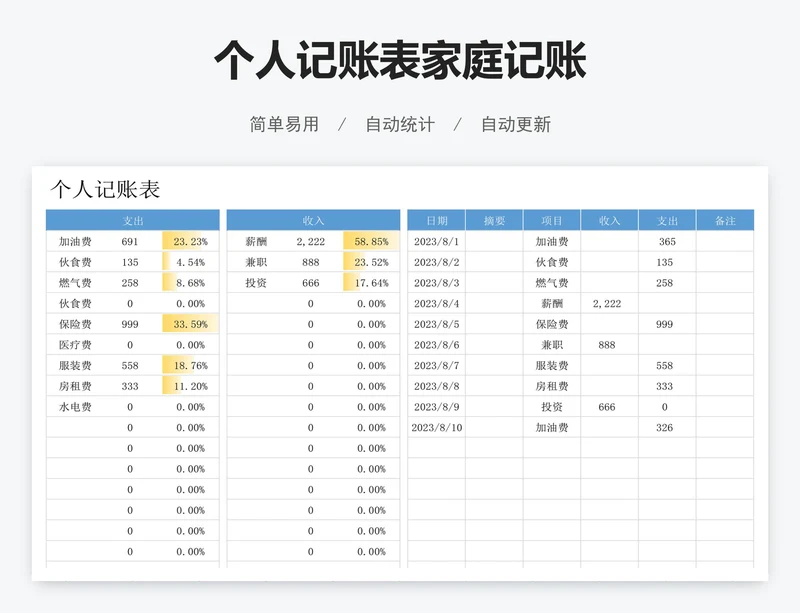Select the 收入 summary table header

click(313, 220)
